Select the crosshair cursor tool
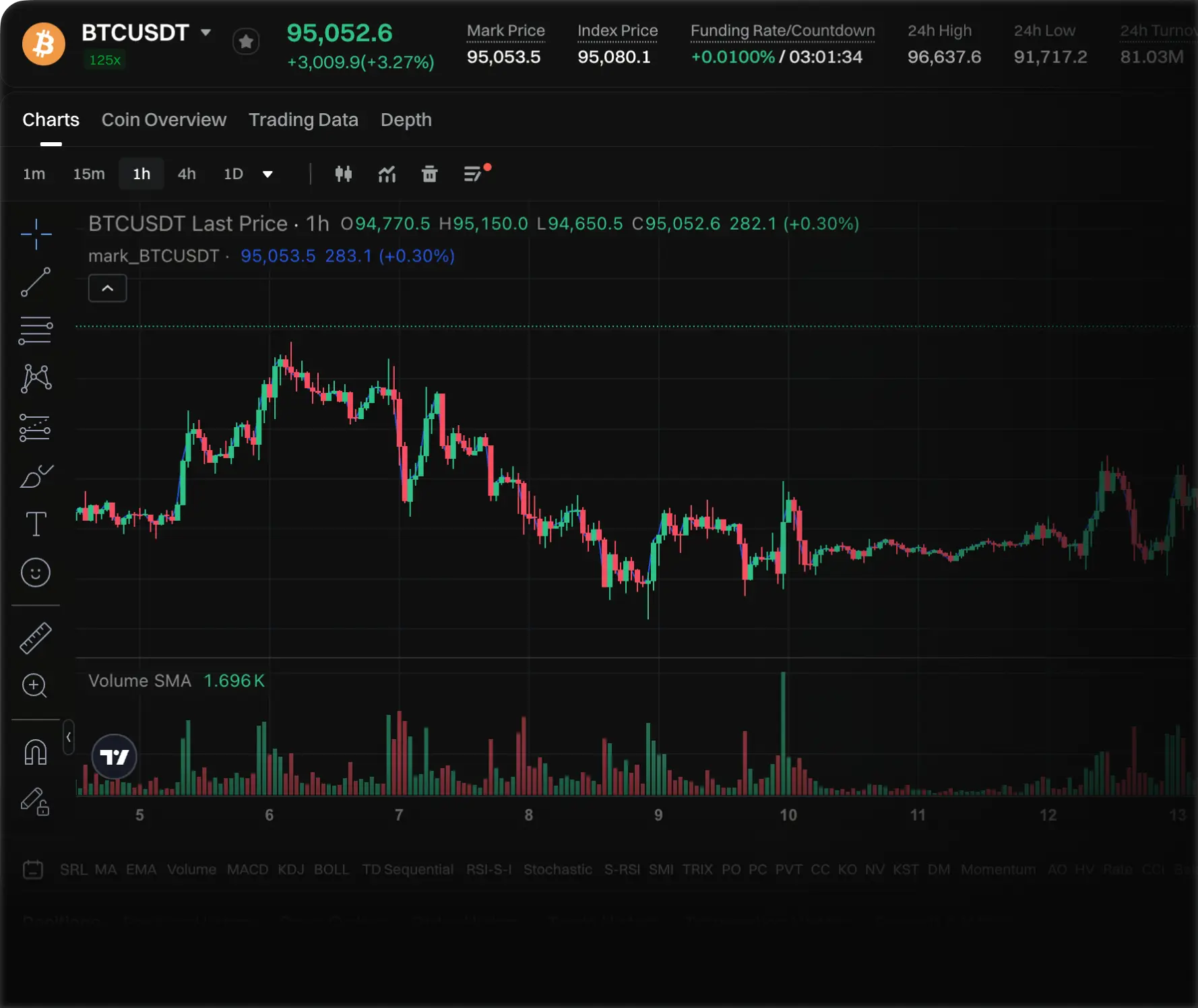Viewport: 1198px width, 1008px height. click(36, 234)
